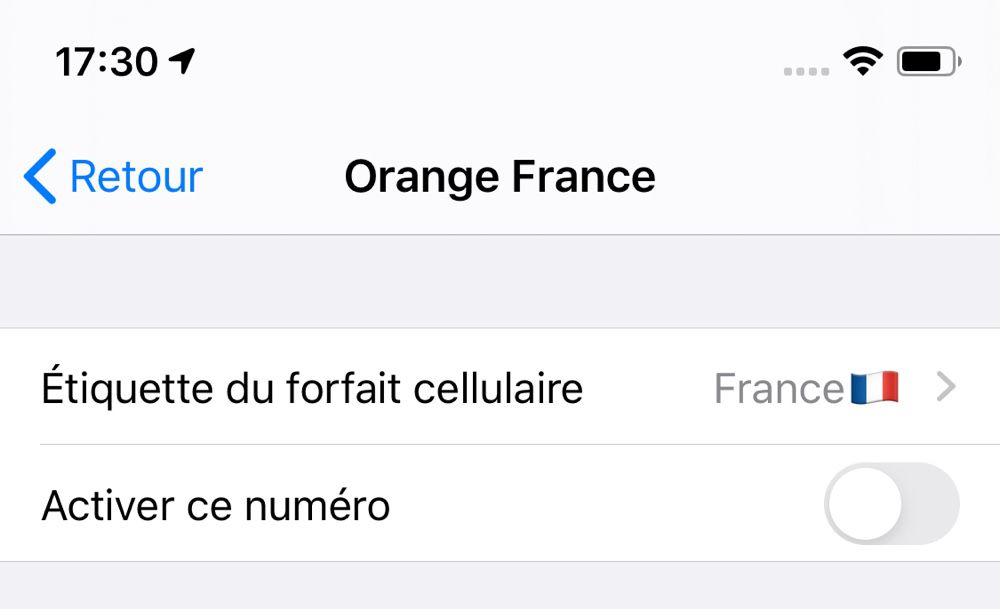Tap the 17:30 clock in status bar

tap(107, 62)
